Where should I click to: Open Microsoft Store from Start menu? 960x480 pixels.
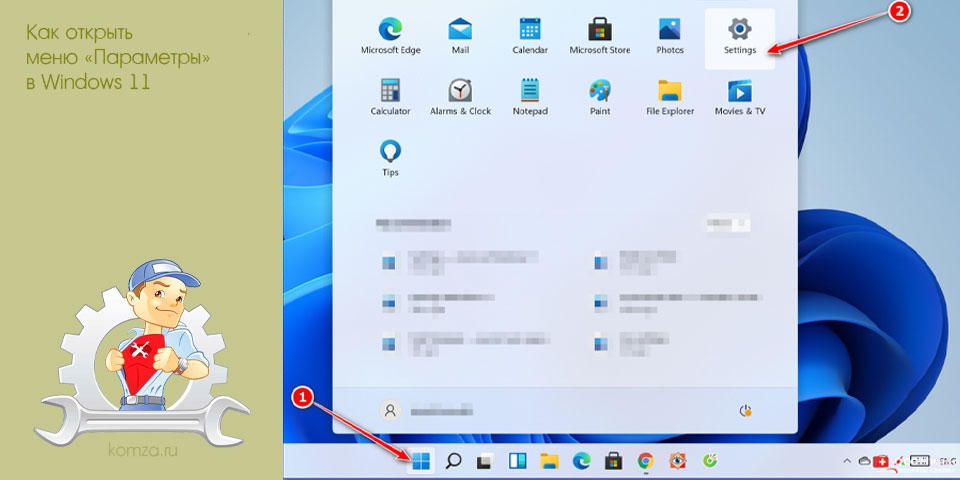pyautogui.click(x=599, y=37)
